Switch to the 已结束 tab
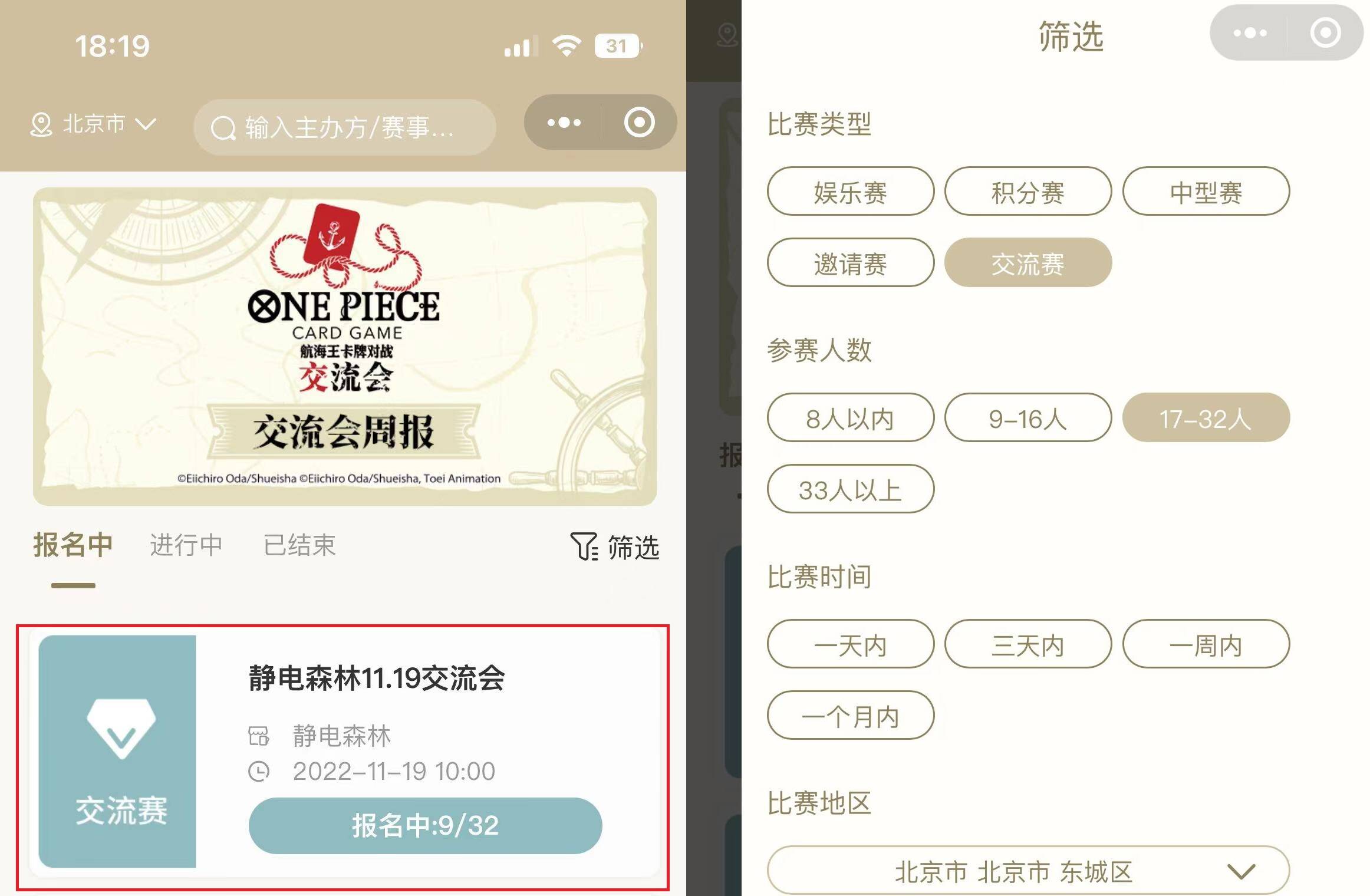Image resolution: width=1370 pixels, height=896 pixels. pos(299,545)
